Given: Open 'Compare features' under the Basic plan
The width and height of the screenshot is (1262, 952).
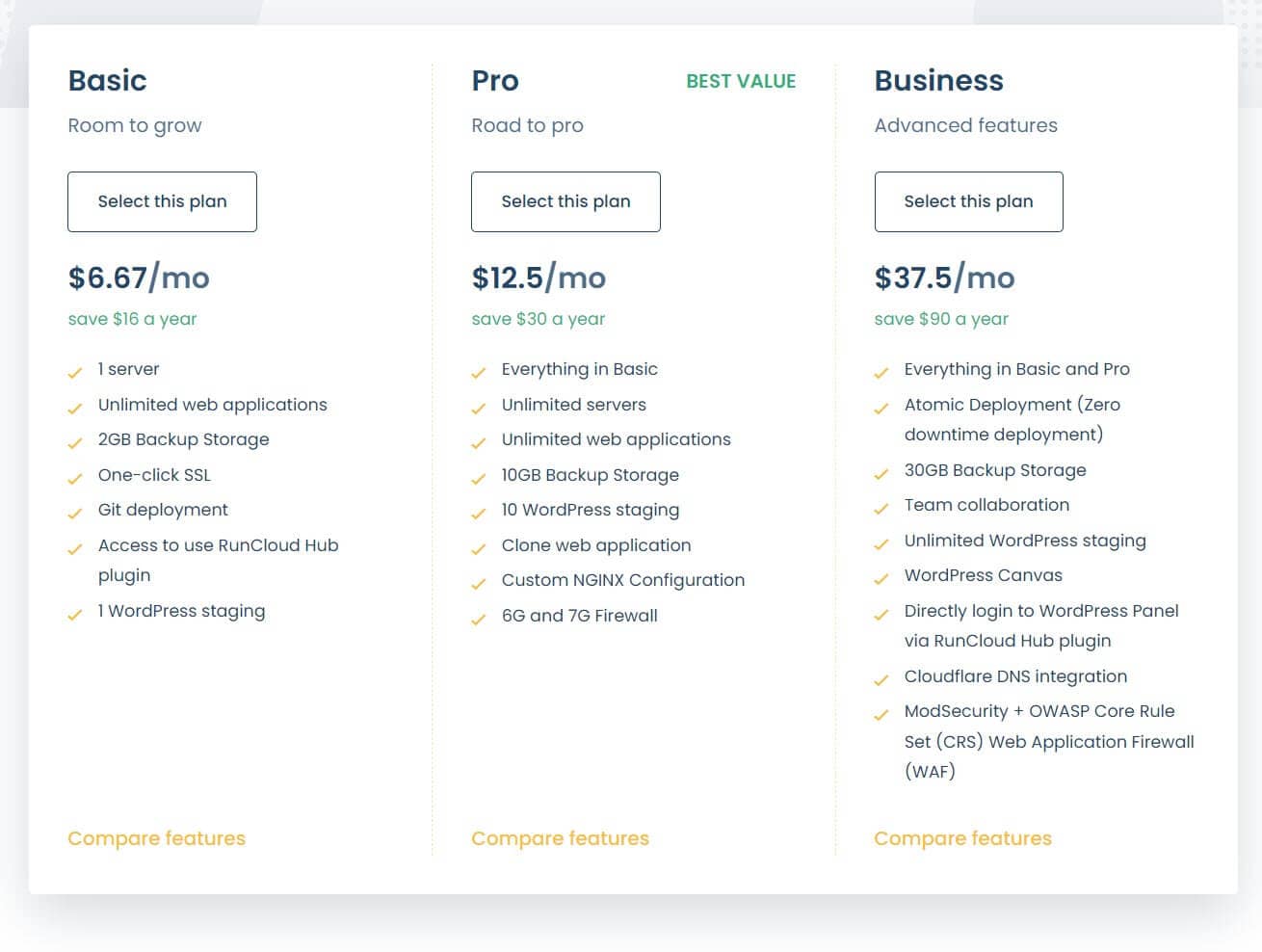Looking at the screenshot, I should pos(156,838).
